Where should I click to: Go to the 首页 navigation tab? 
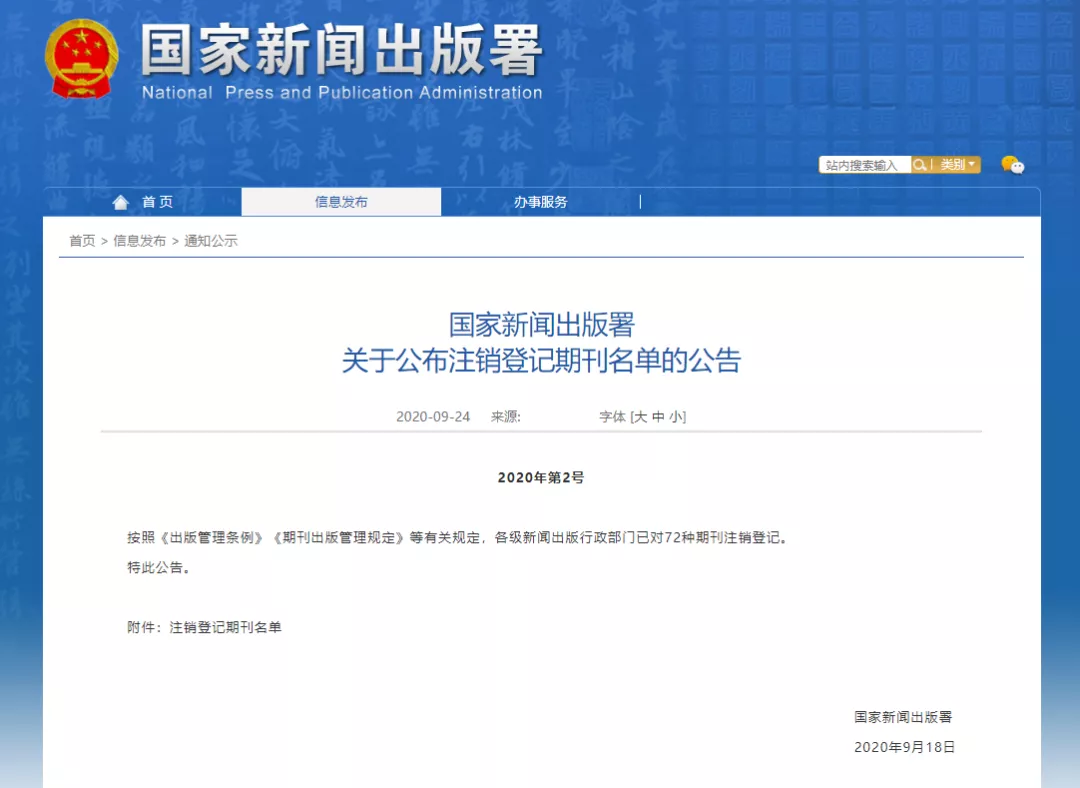(x=157, y=202)
